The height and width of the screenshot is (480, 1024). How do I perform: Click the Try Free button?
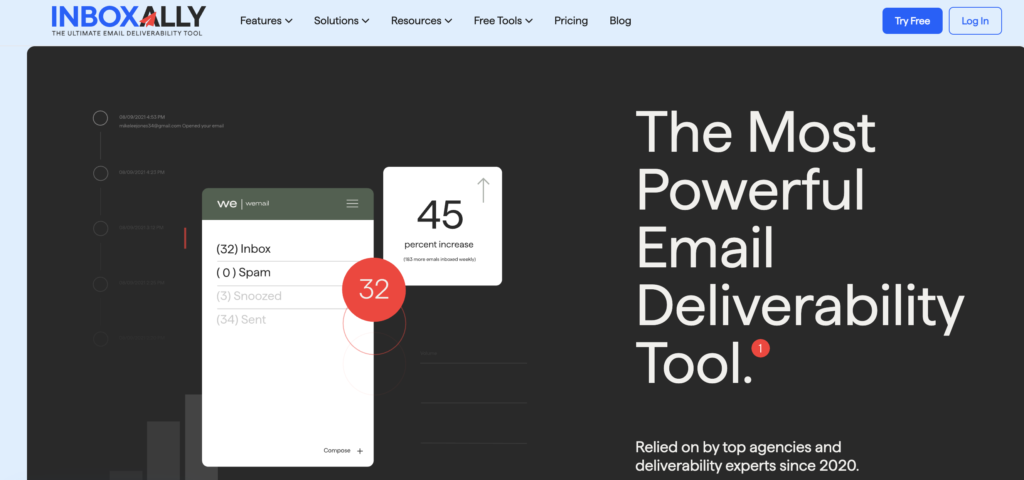point(912,21)
